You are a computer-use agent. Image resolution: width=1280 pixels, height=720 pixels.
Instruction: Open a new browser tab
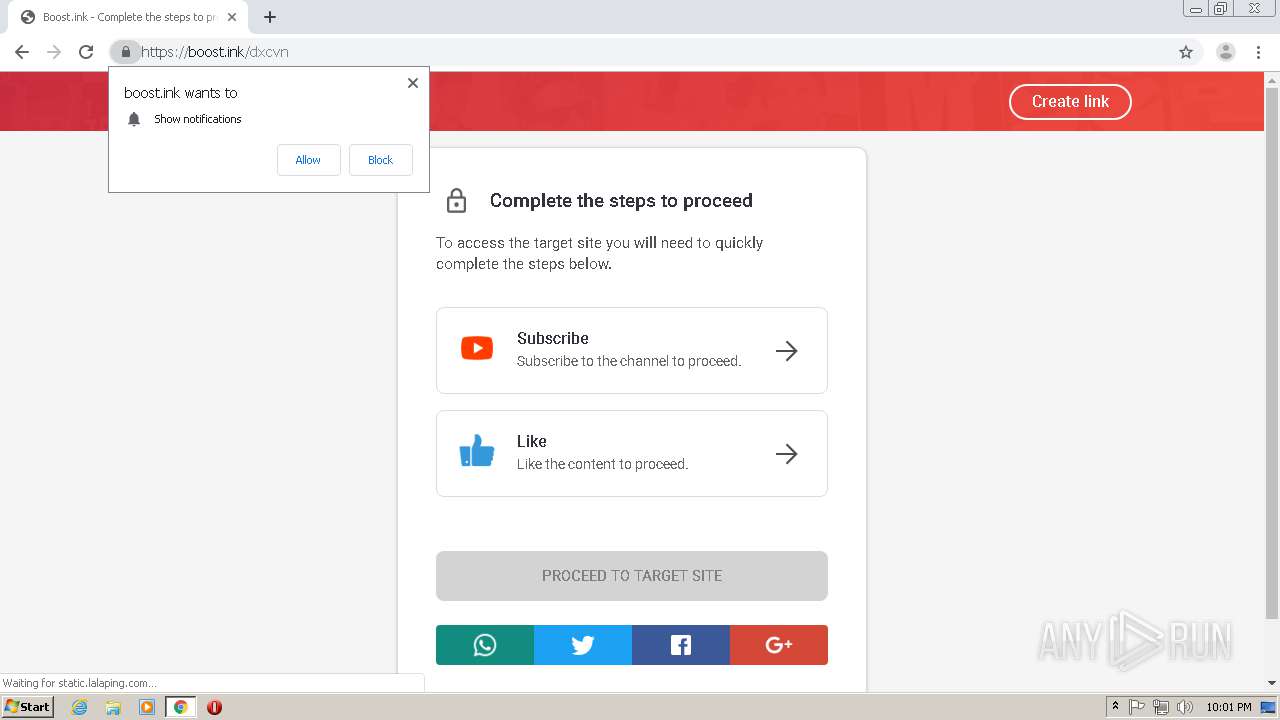(x=270, y=17)
